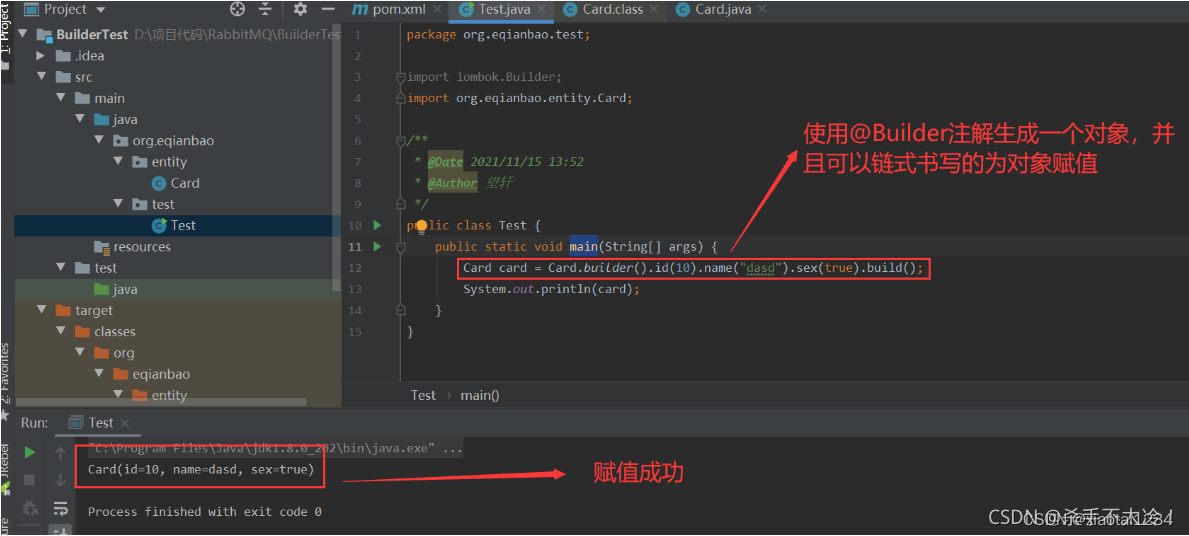Screen dimensions: 1189x536
Task: Collapse the BuilderTest project root
Action: (x=21, y=35)
